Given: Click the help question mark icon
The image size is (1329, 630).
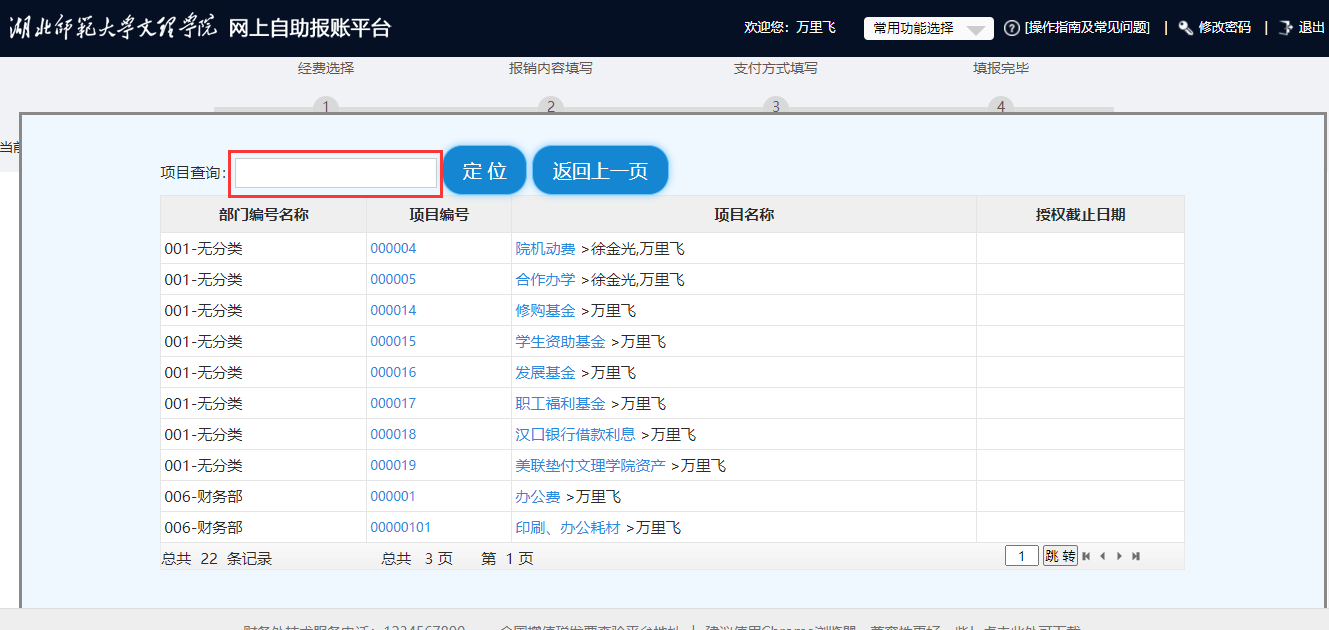Looking at the screenshot, I should 1011,28.
